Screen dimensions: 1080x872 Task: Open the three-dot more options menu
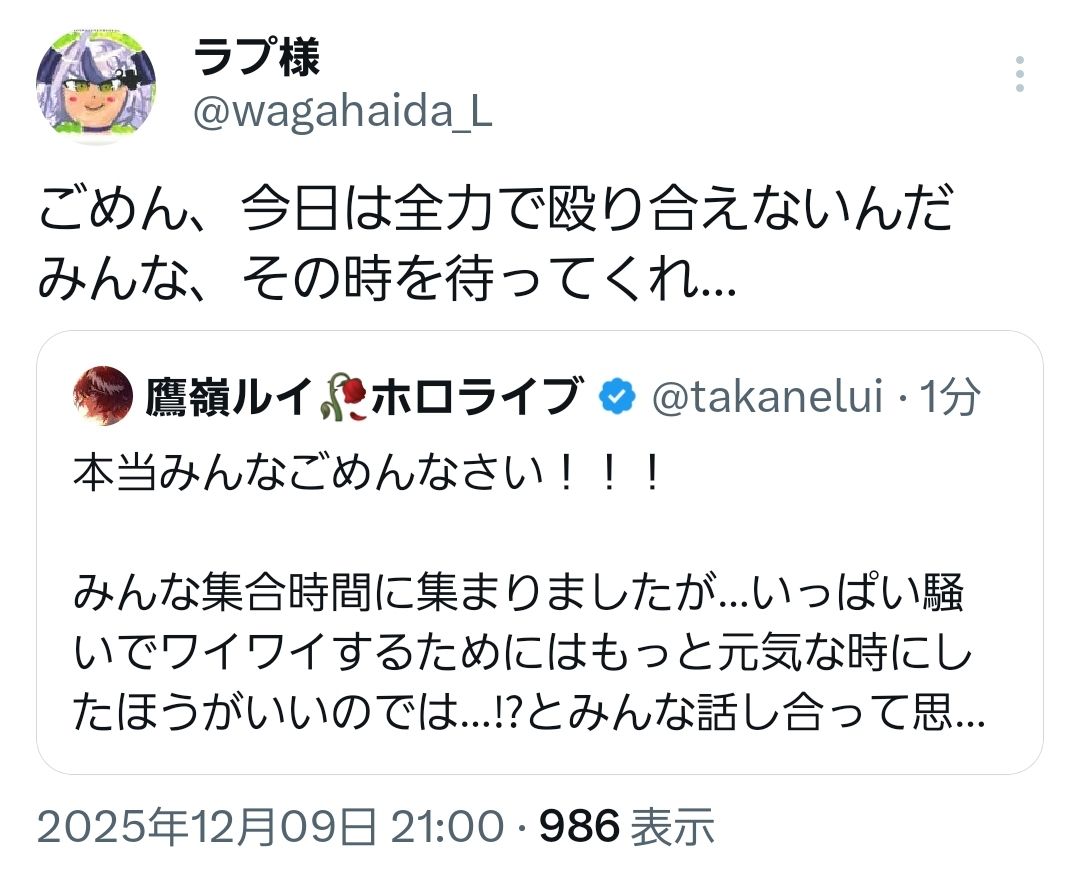point(1019,75)
